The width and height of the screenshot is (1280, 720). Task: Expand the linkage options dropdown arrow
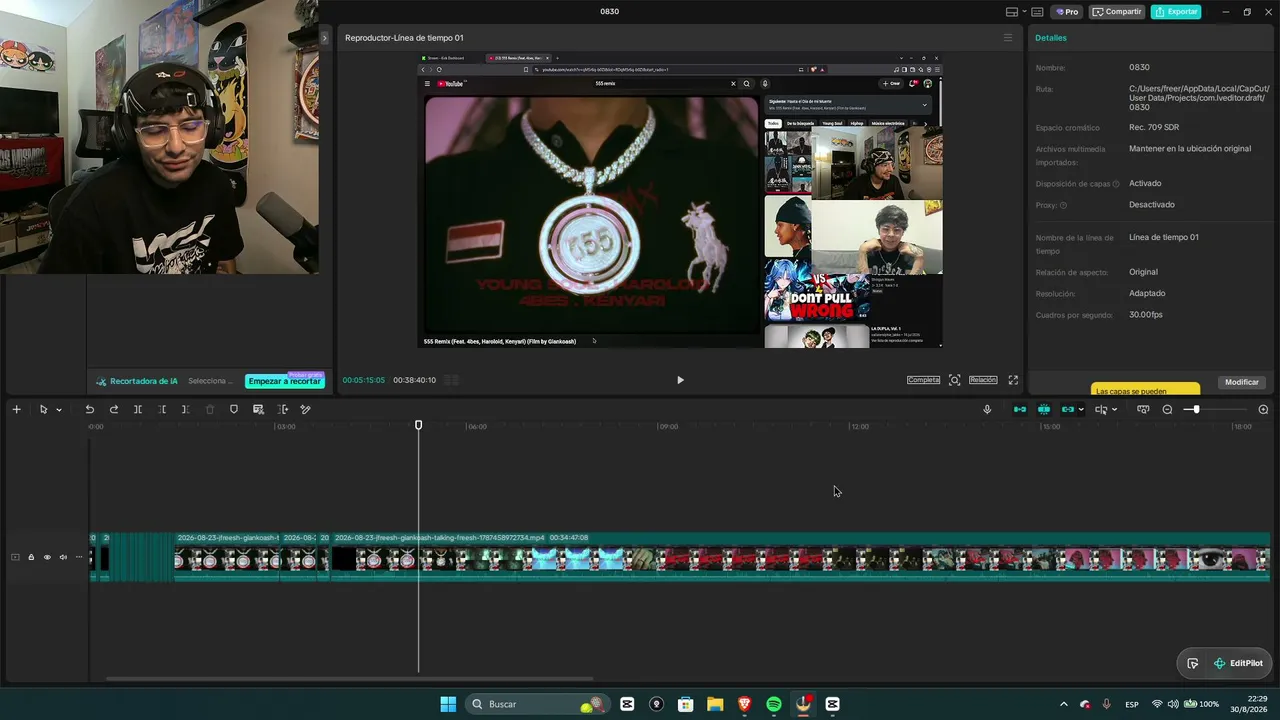pos(1081,410)
